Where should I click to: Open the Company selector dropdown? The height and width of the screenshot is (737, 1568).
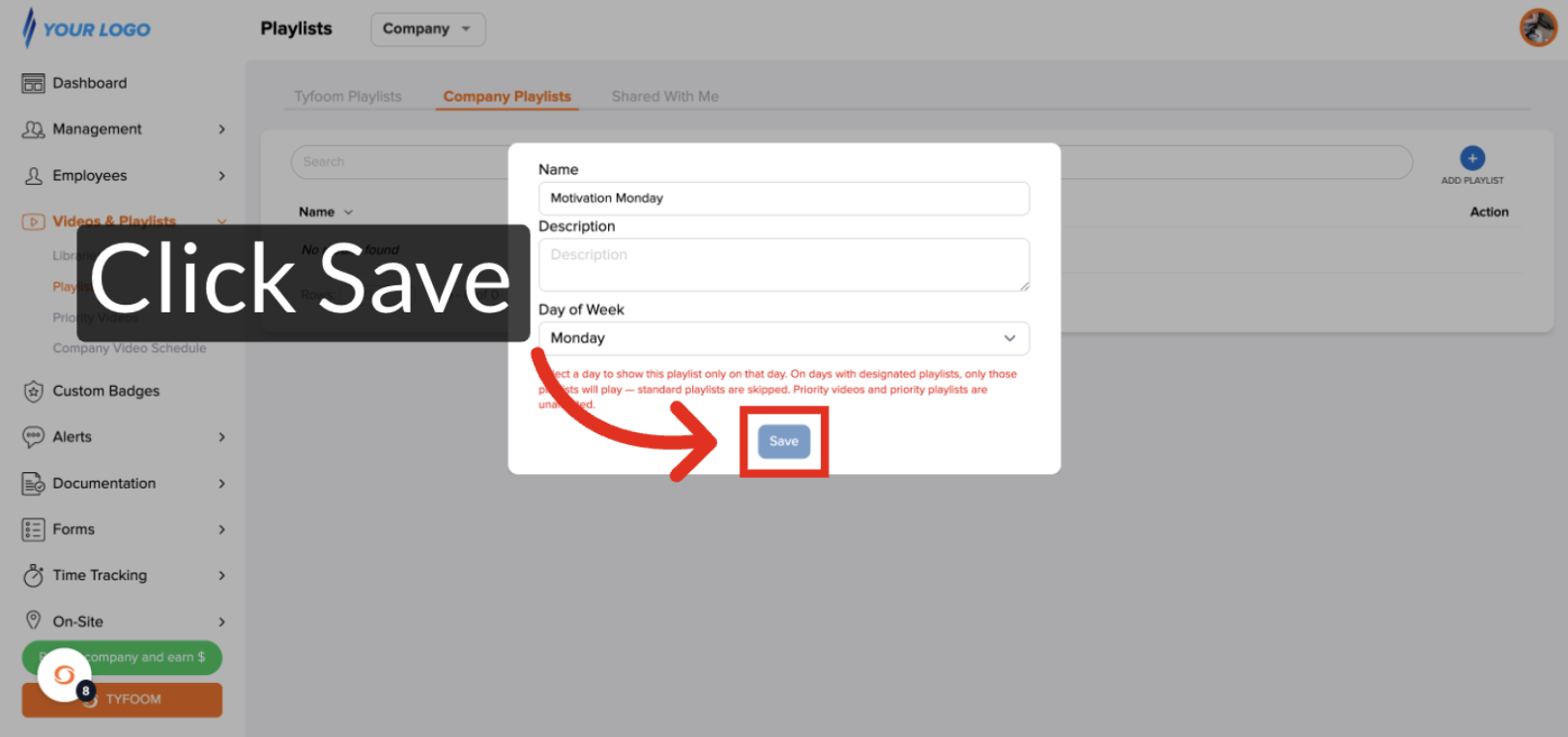[427, 29]
